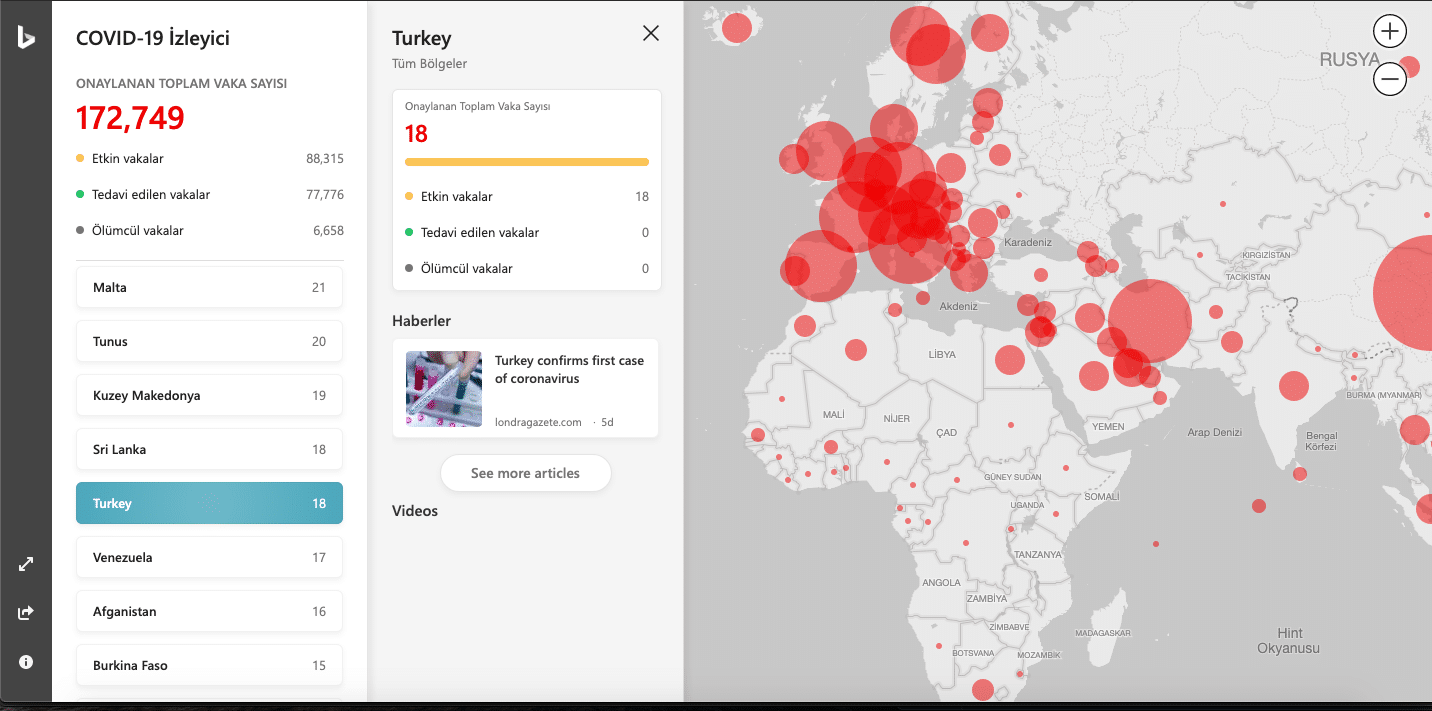Zoom in on the map
Viewport: 1432px width, 711px height.
[x=1390, y=31]
